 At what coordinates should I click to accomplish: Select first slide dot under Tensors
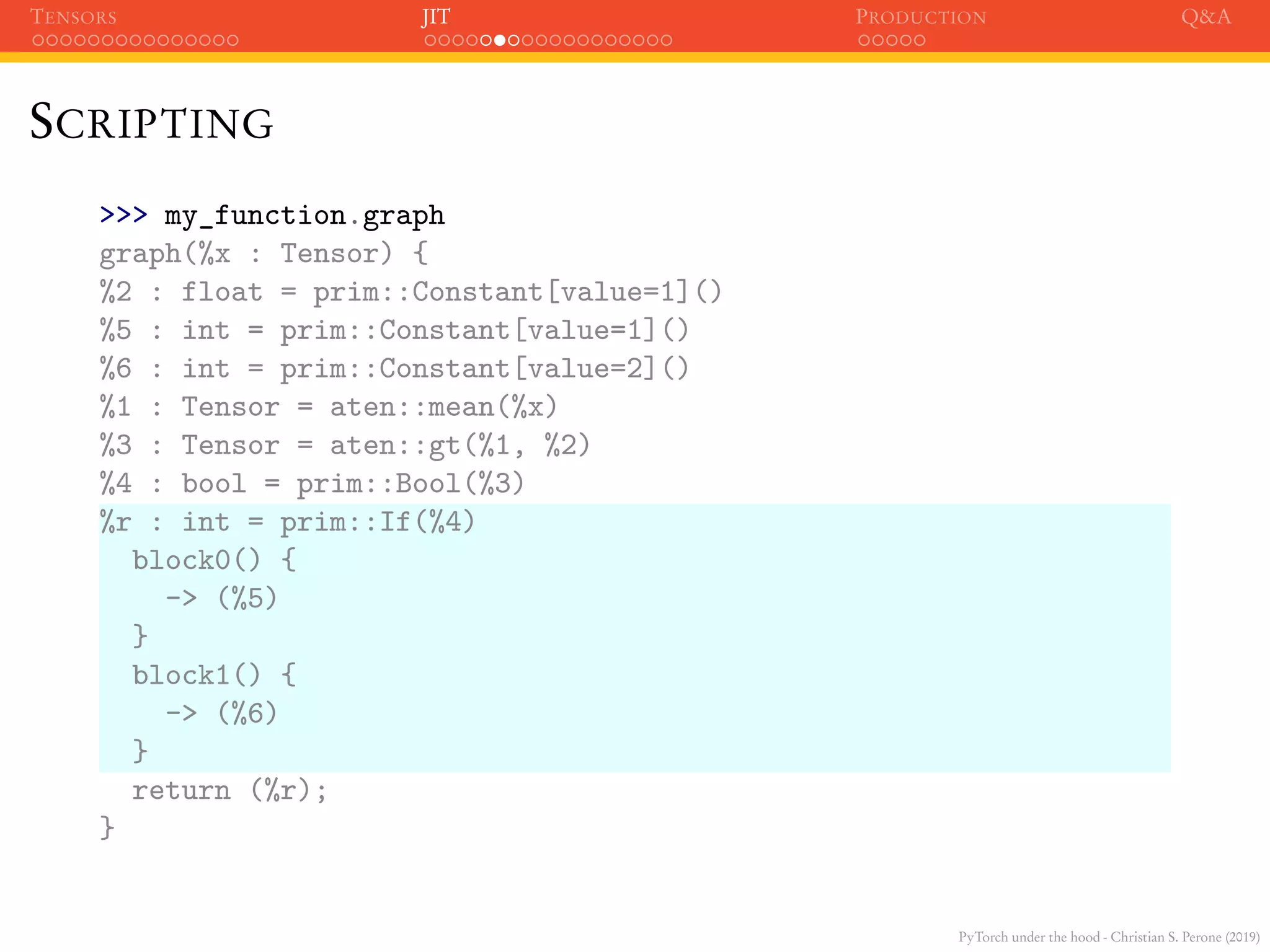[38, 40]
